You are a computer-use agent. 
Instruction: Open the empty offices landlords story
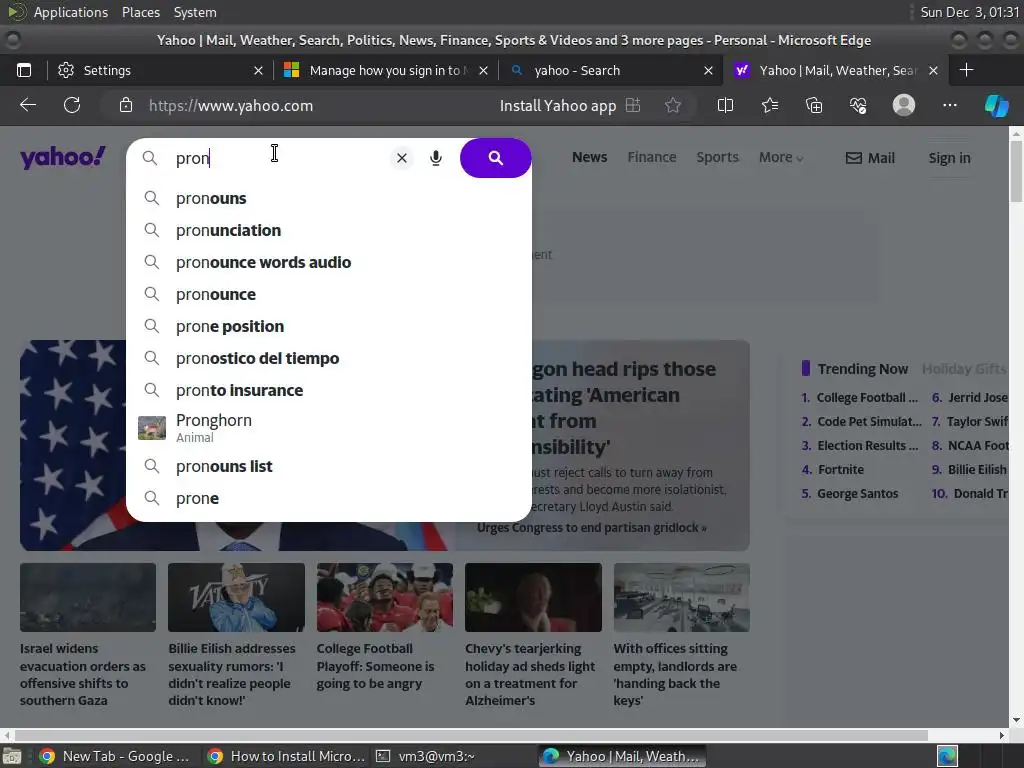pos(681,598)
